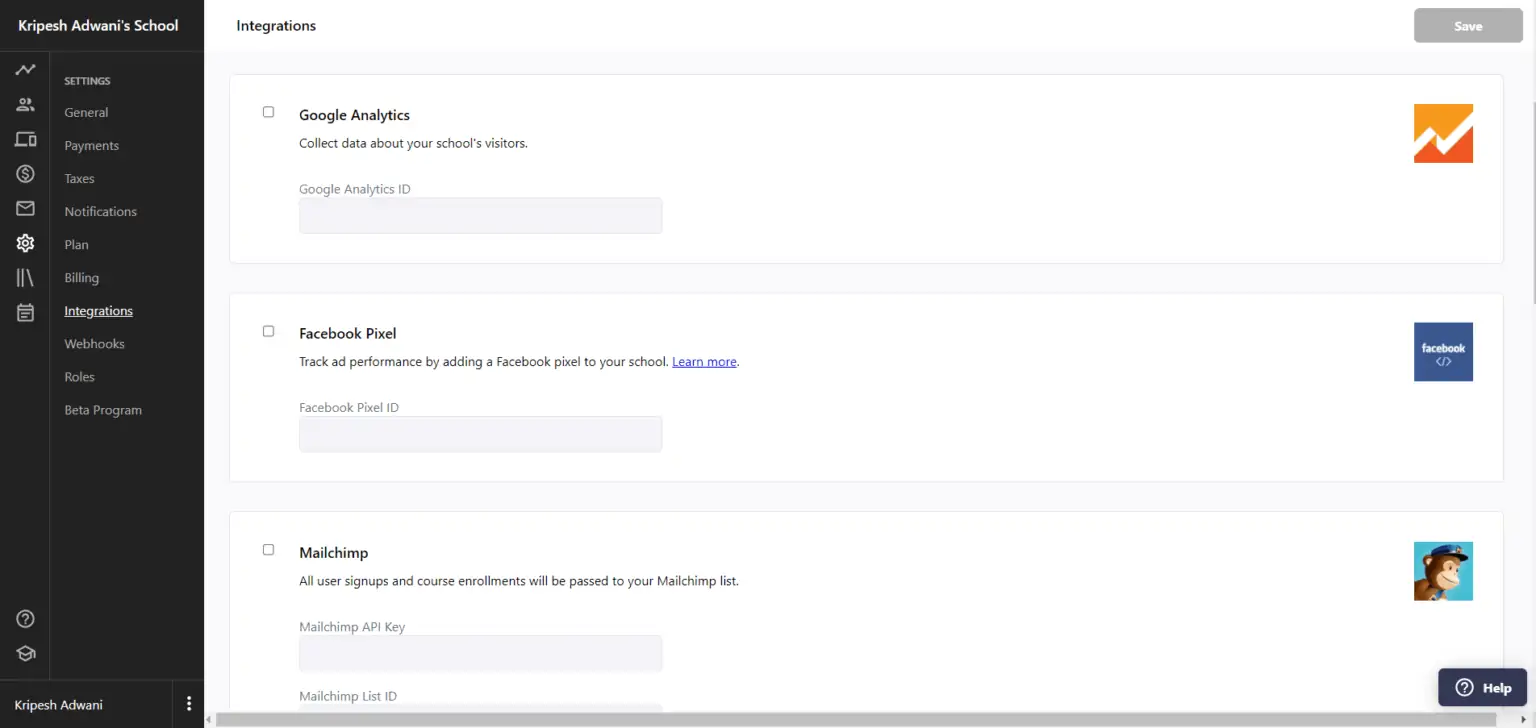Open the graduation cap icon in sidebar
The image size is (1536, 728).
25,653
